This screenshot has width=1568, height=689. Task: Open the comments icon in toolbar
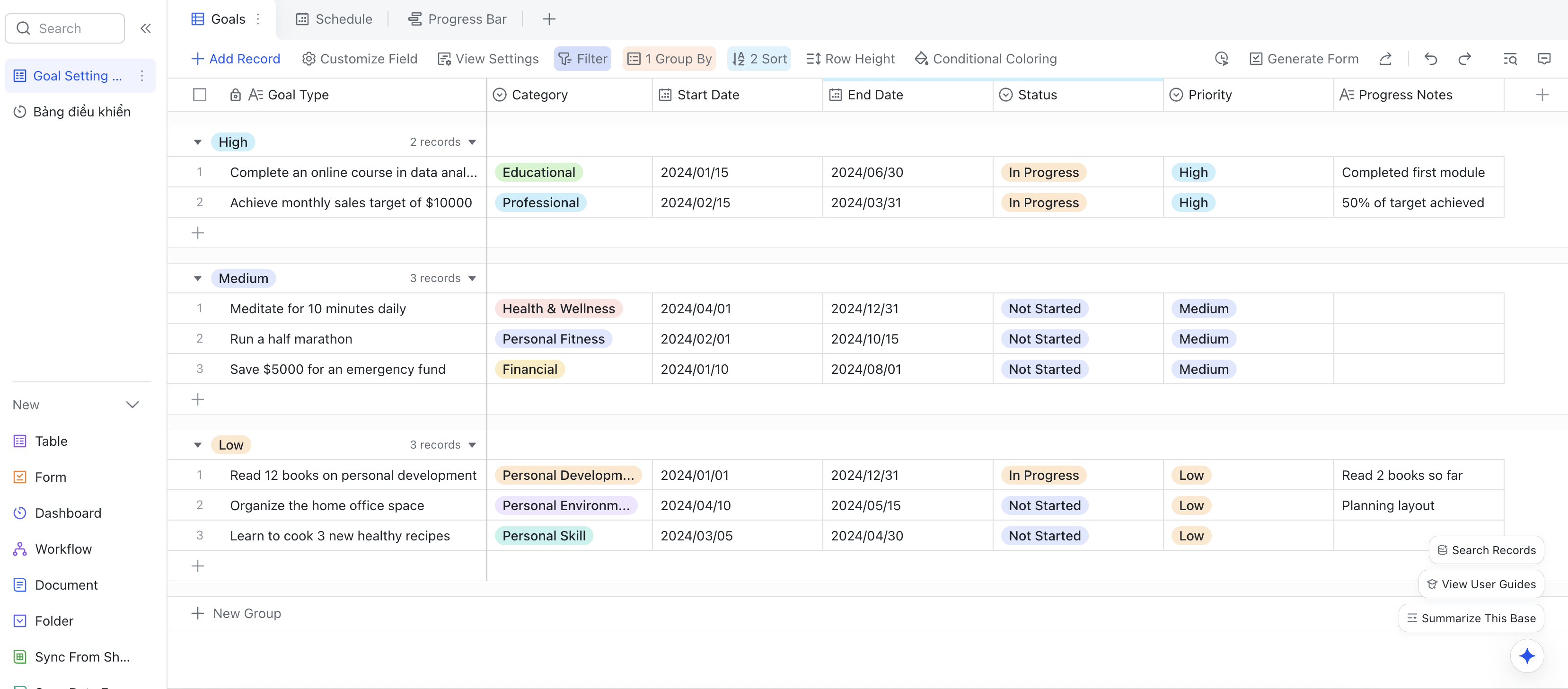tap(1544, 59)
